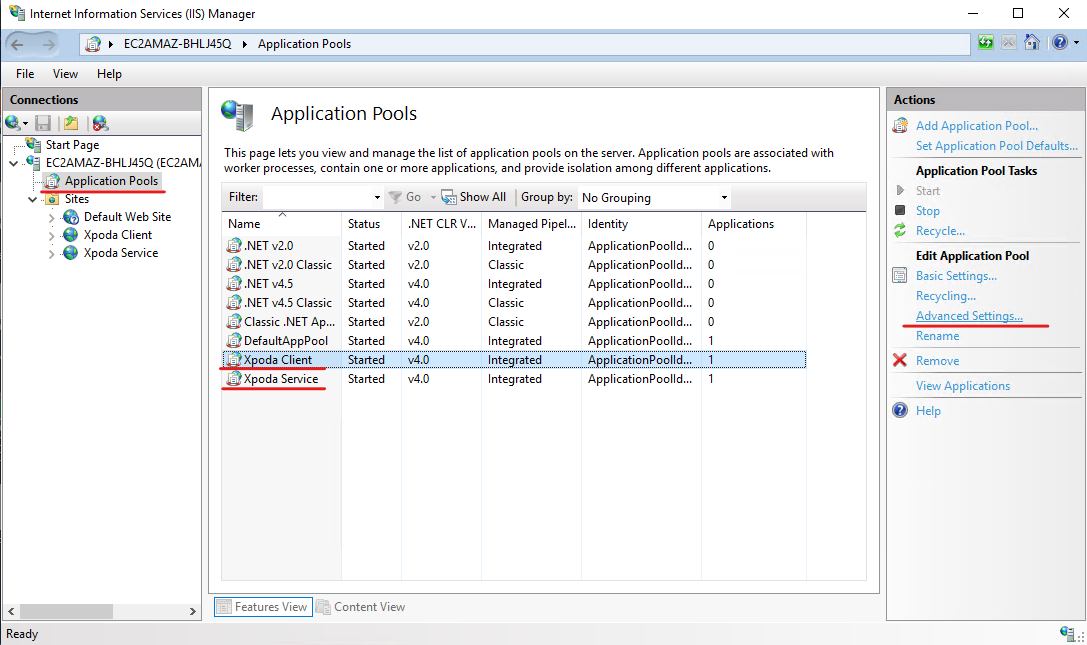Open the Help dropdown arrow in the top bar

click(x=1077, y=43)
